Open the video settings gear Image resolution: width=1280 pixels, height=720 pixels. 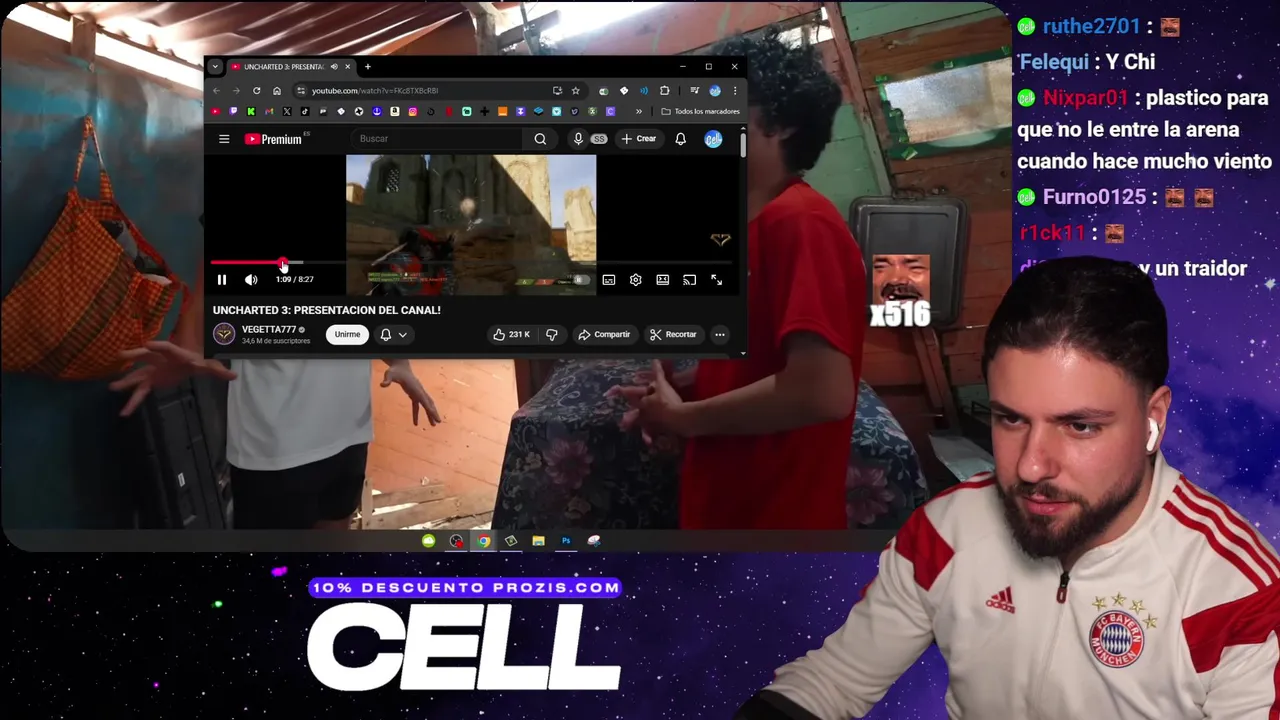click(635, 280)
